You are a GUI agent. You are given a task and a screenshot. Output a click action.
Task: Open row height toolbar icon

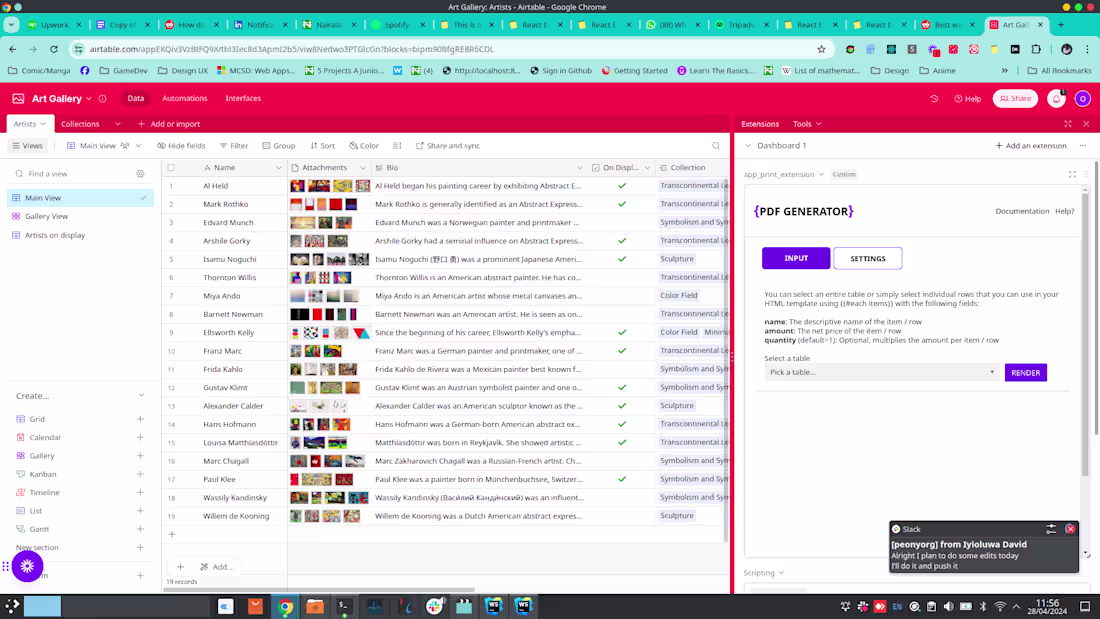397,146
